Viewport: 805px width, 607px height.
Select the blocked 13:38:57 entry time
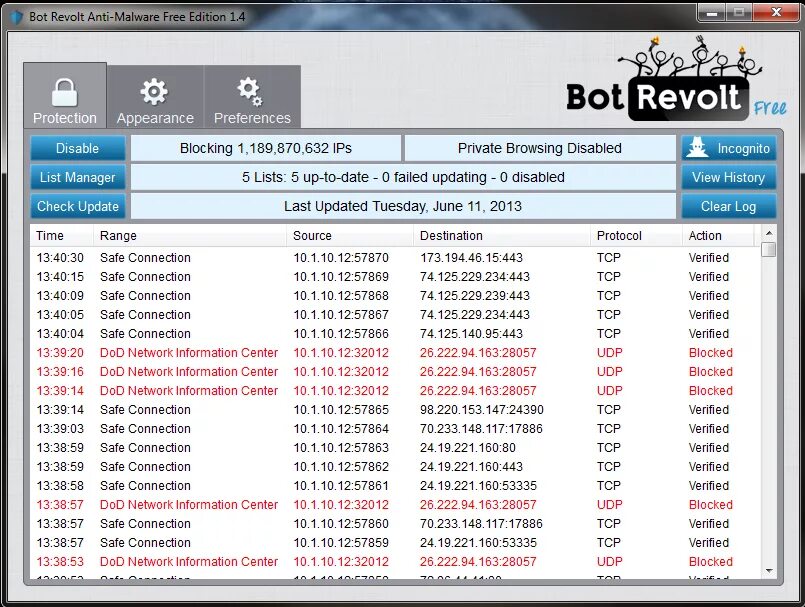60,505
